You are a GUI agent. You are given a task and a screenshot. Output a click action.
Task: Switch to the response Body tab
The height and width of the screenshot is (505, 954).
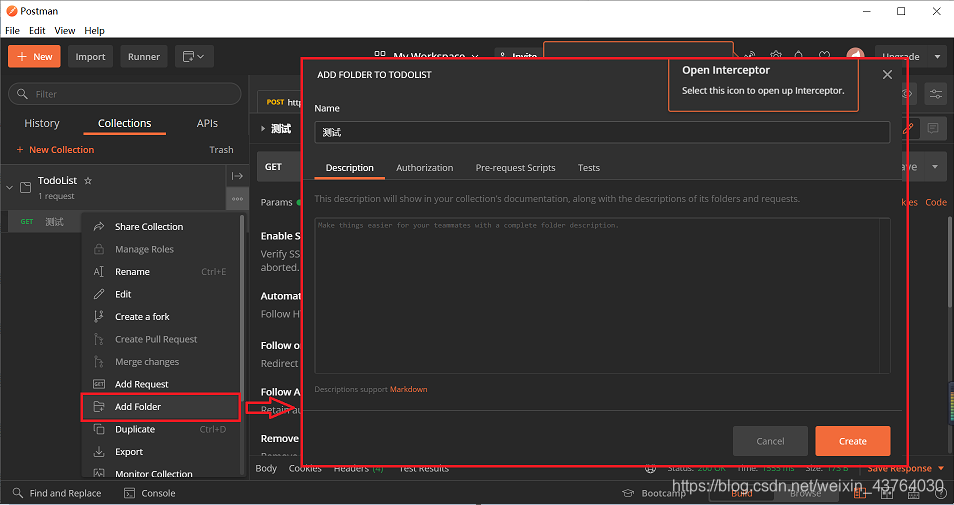click(266, 468)
